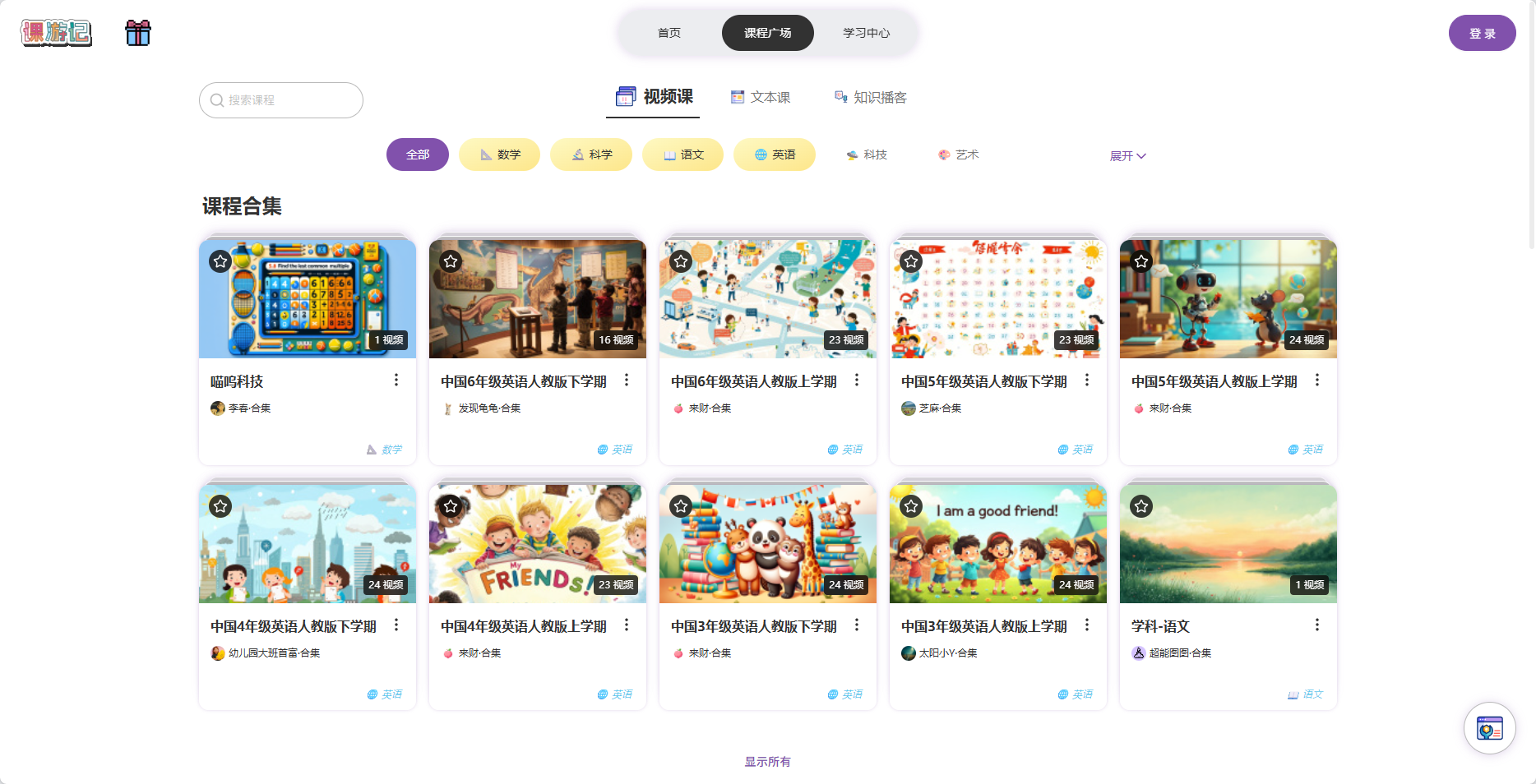Viewport: 1536px width, 784px height.
Task: Filter courses by 科学
Action: [x=591, y=154]
